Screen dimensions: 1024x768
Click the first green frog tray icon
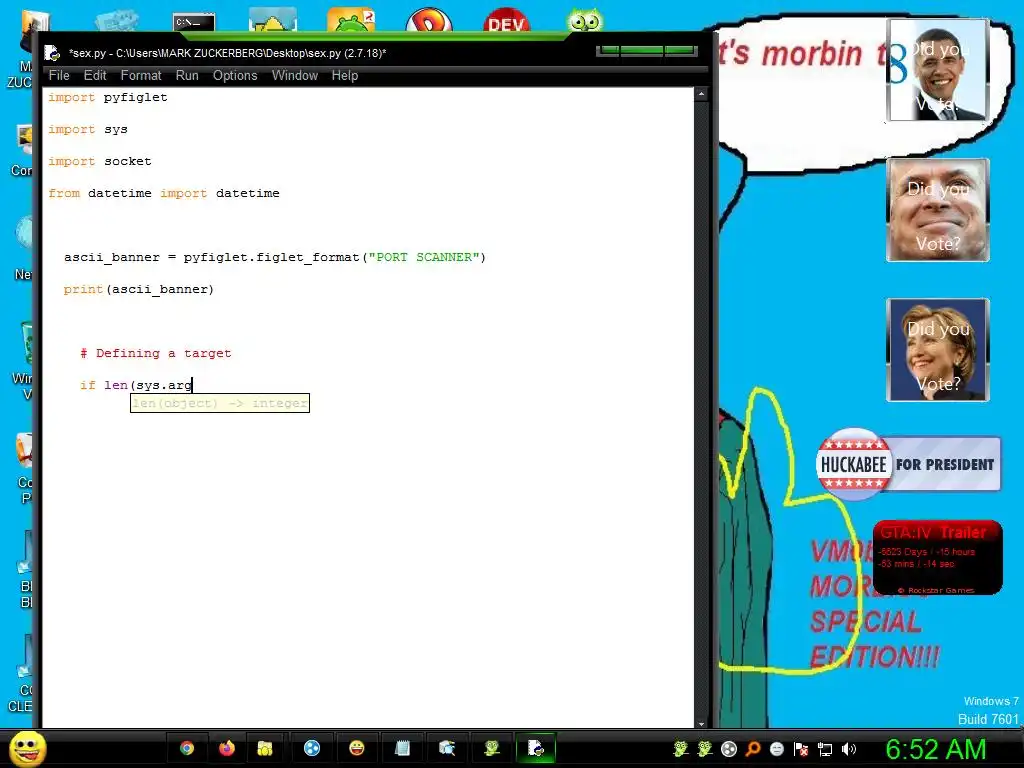[680, 749]
